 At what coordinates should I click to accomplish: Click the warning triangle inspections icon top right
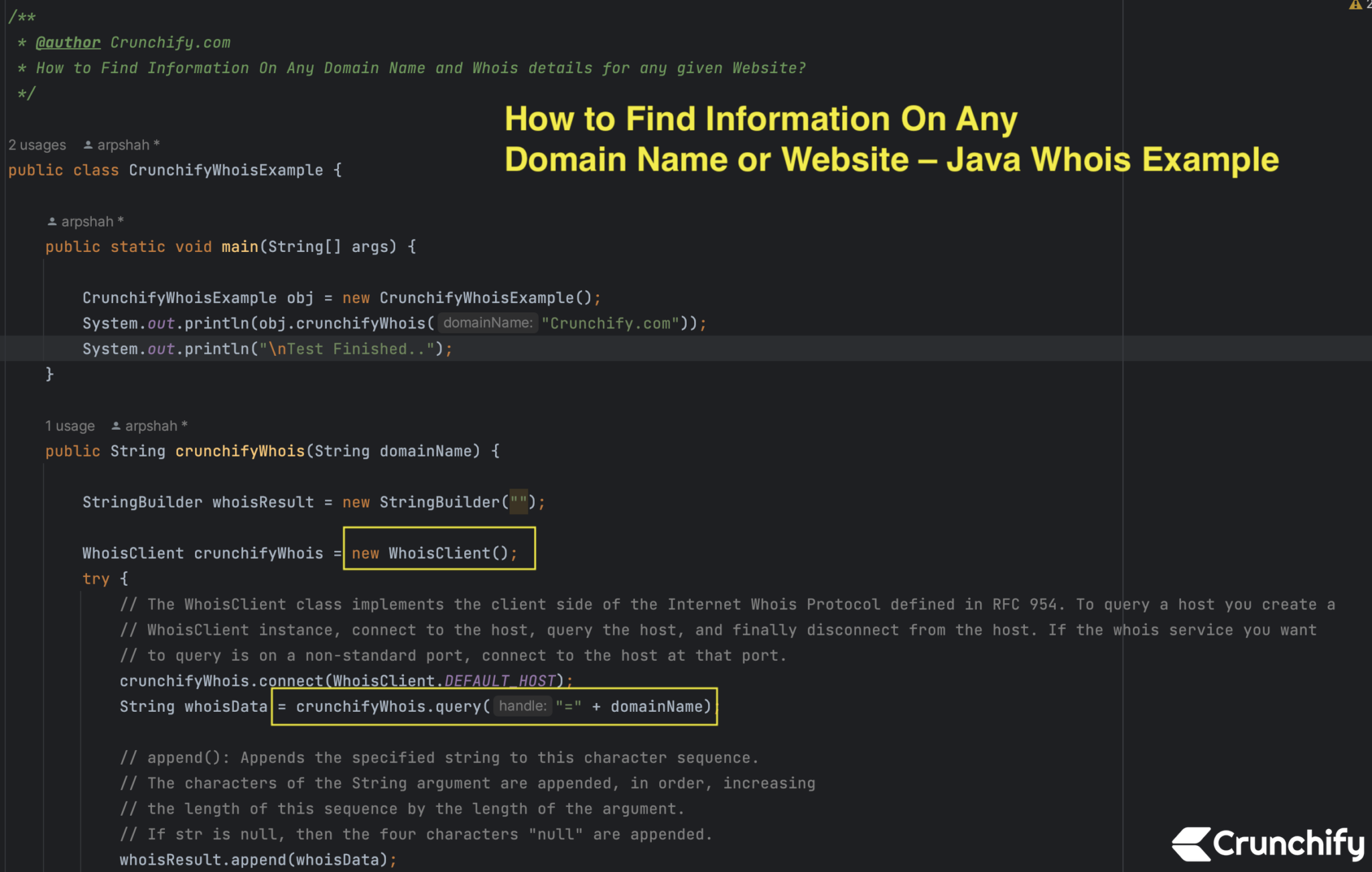tap(1355, 5)
